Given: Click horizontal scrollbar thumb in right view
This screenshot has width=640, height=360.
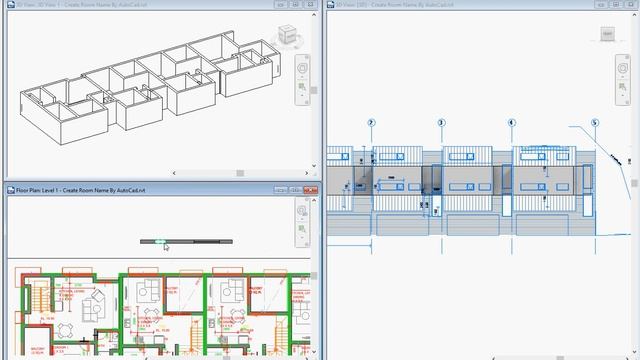Looking at the screenshot, I should point(560,358).
